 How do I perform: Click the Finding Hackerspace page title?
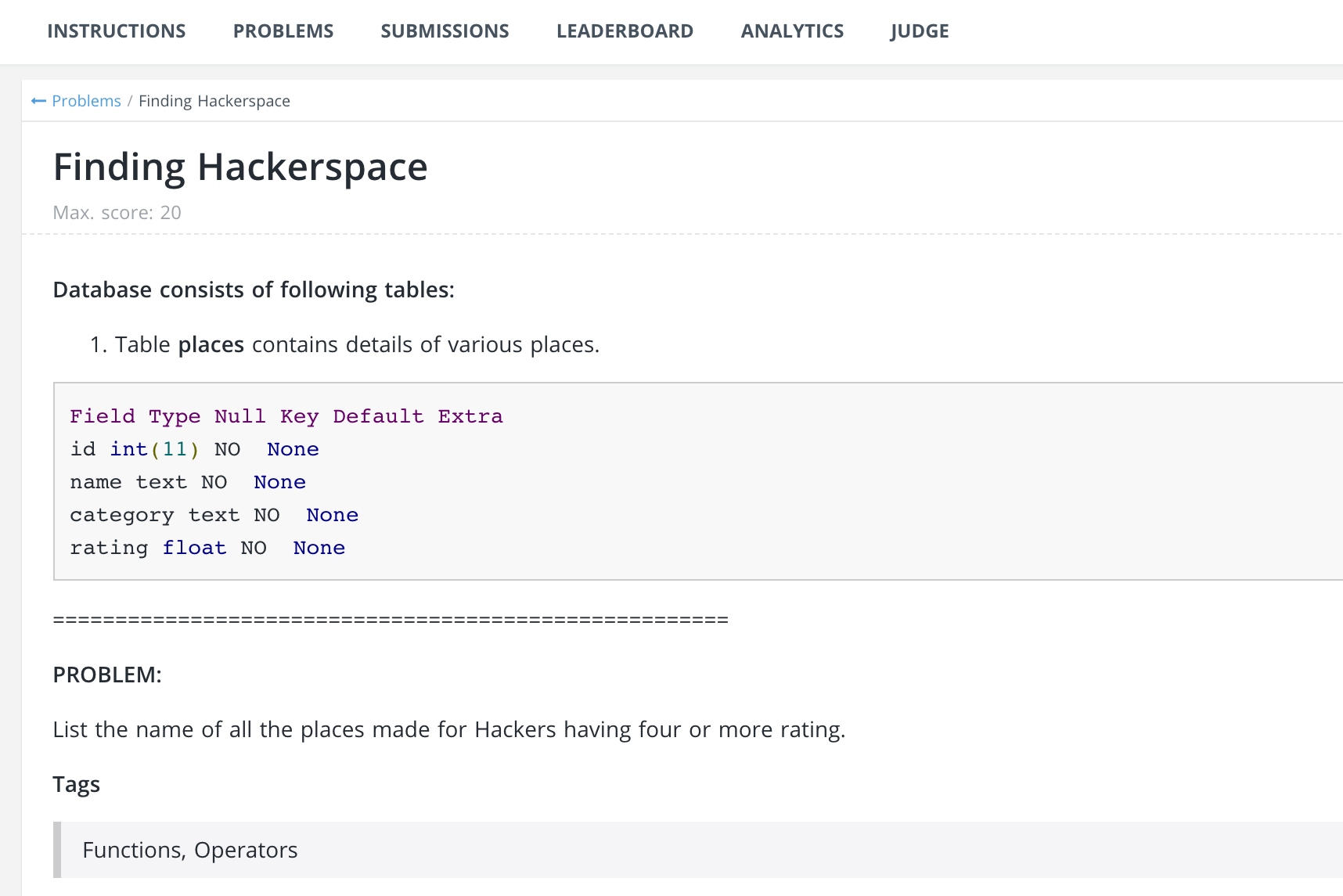point(240,167)
